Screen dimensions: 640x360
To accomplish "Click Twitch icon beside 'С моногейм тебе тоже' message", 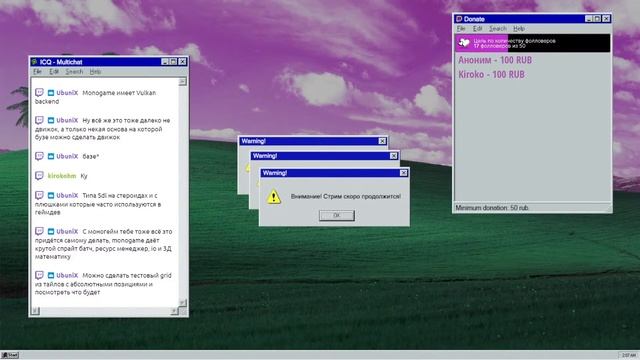I will 39,231.
